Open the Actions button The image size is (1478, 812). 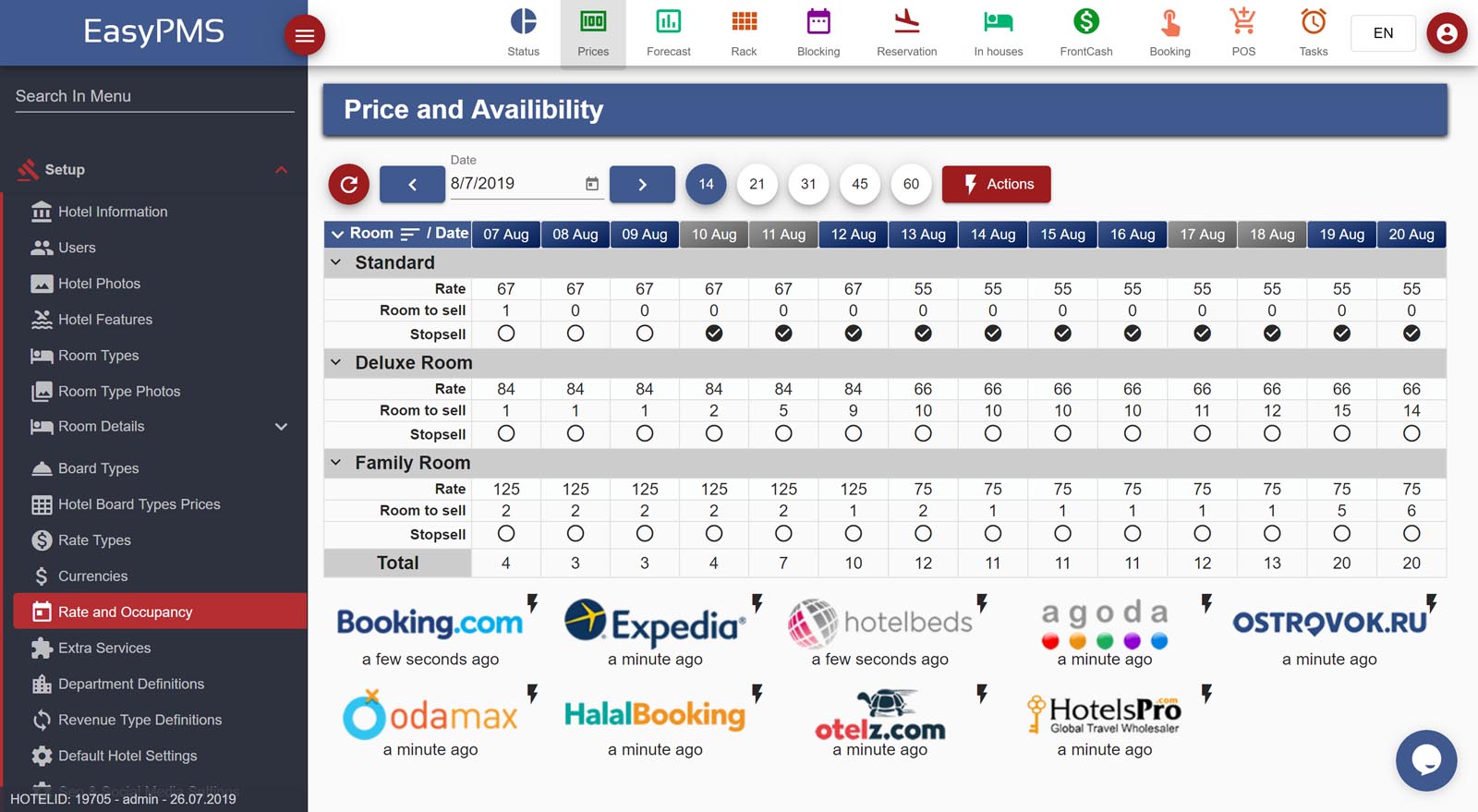(997, 184)
